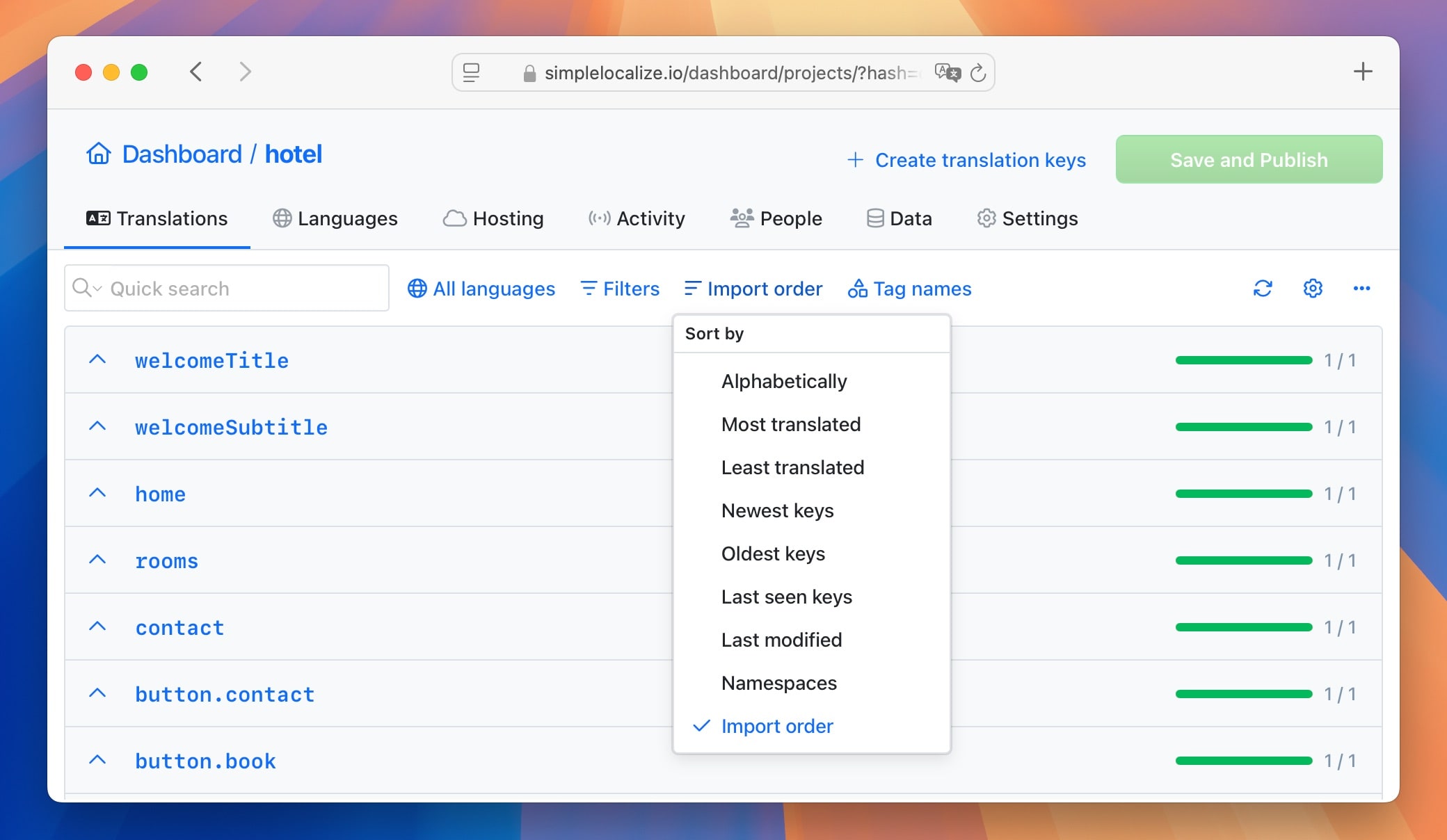Click the 1 / 1 count on contact row
Viewport: 1447px width, 840px height.
pyautogui.click(x=1340, y=627)
